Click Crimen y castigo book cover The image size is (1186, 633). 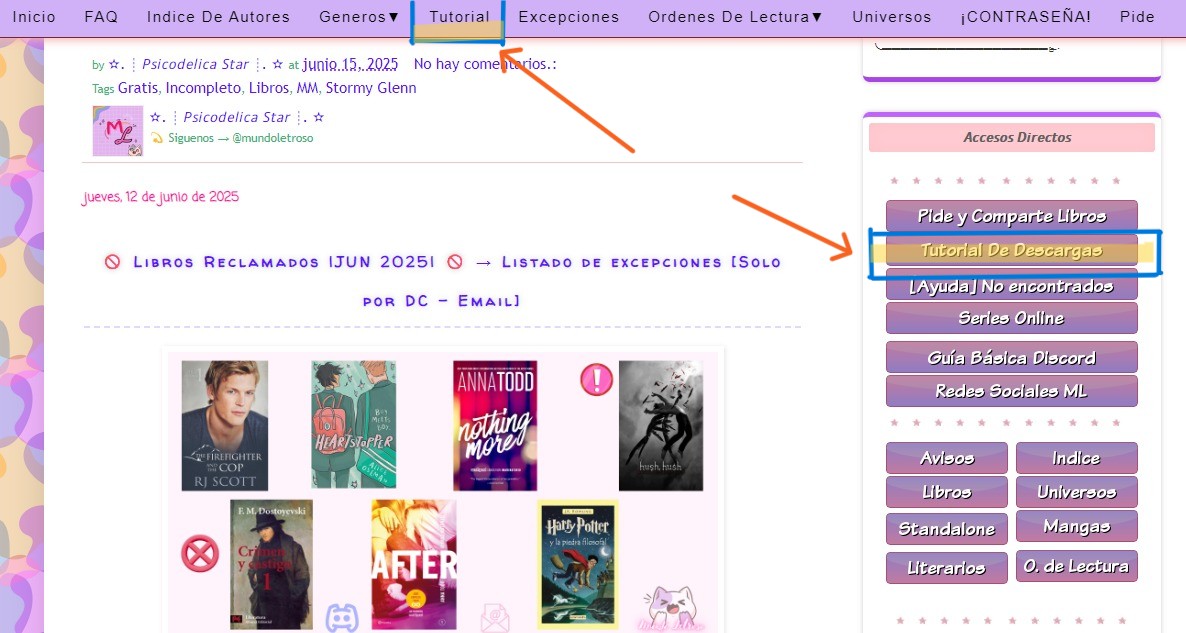tap(271, 564)
